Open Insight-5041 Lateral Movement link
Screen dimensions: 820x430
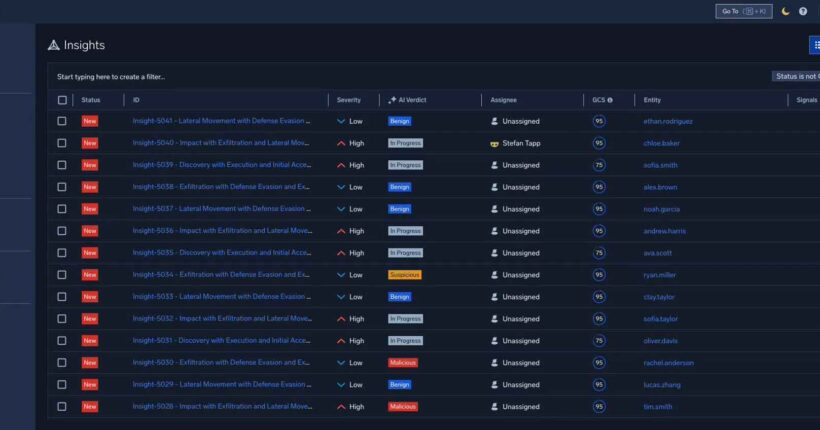[x=221, y=121]
